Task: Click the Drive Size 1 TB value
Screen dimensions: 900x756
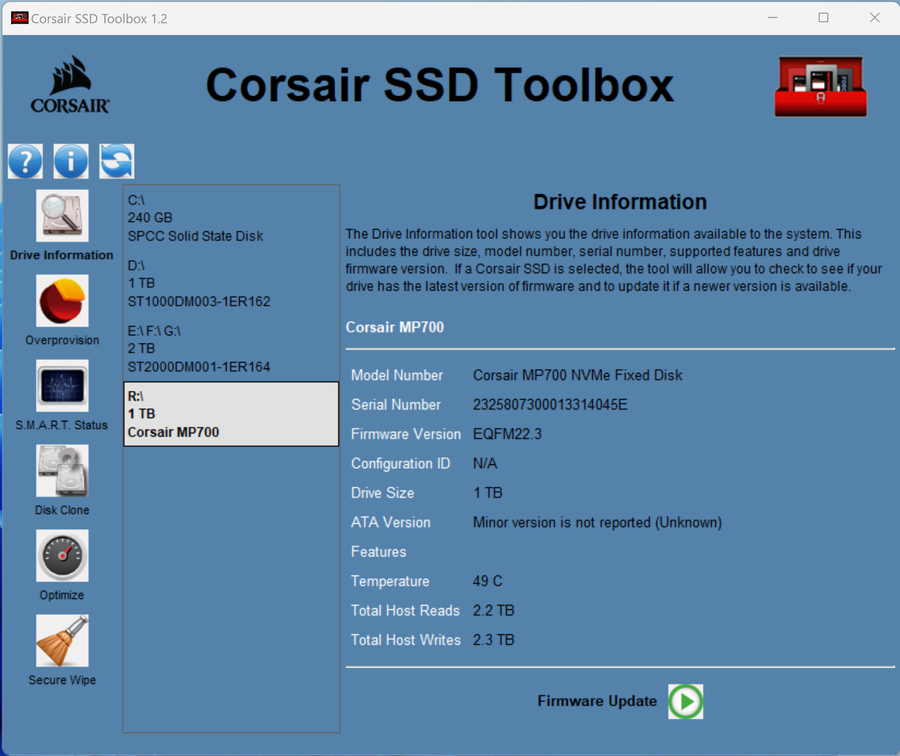Action: click(x=488, y=493)
